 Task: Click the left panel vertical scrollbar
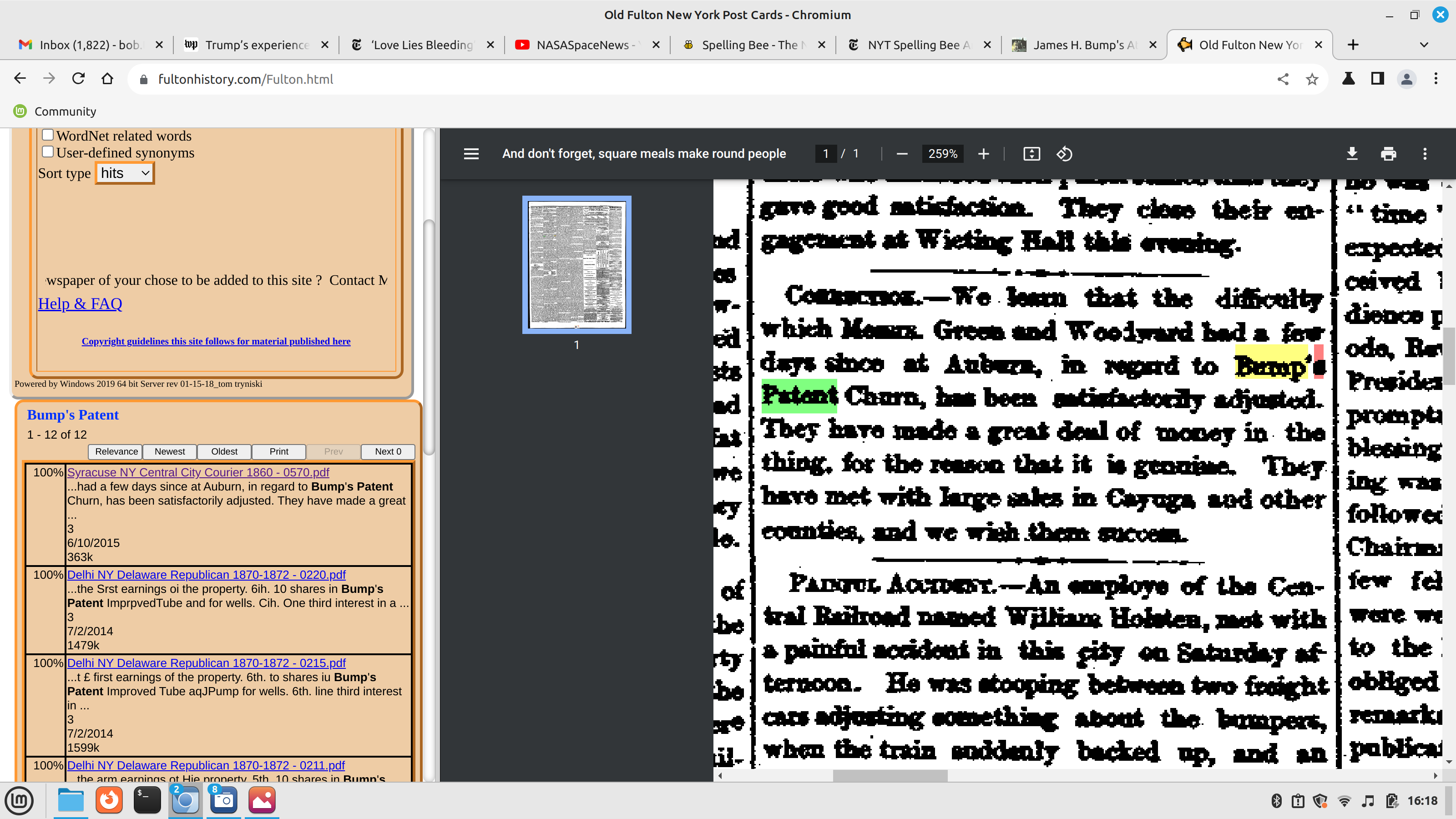coord(429,337)
